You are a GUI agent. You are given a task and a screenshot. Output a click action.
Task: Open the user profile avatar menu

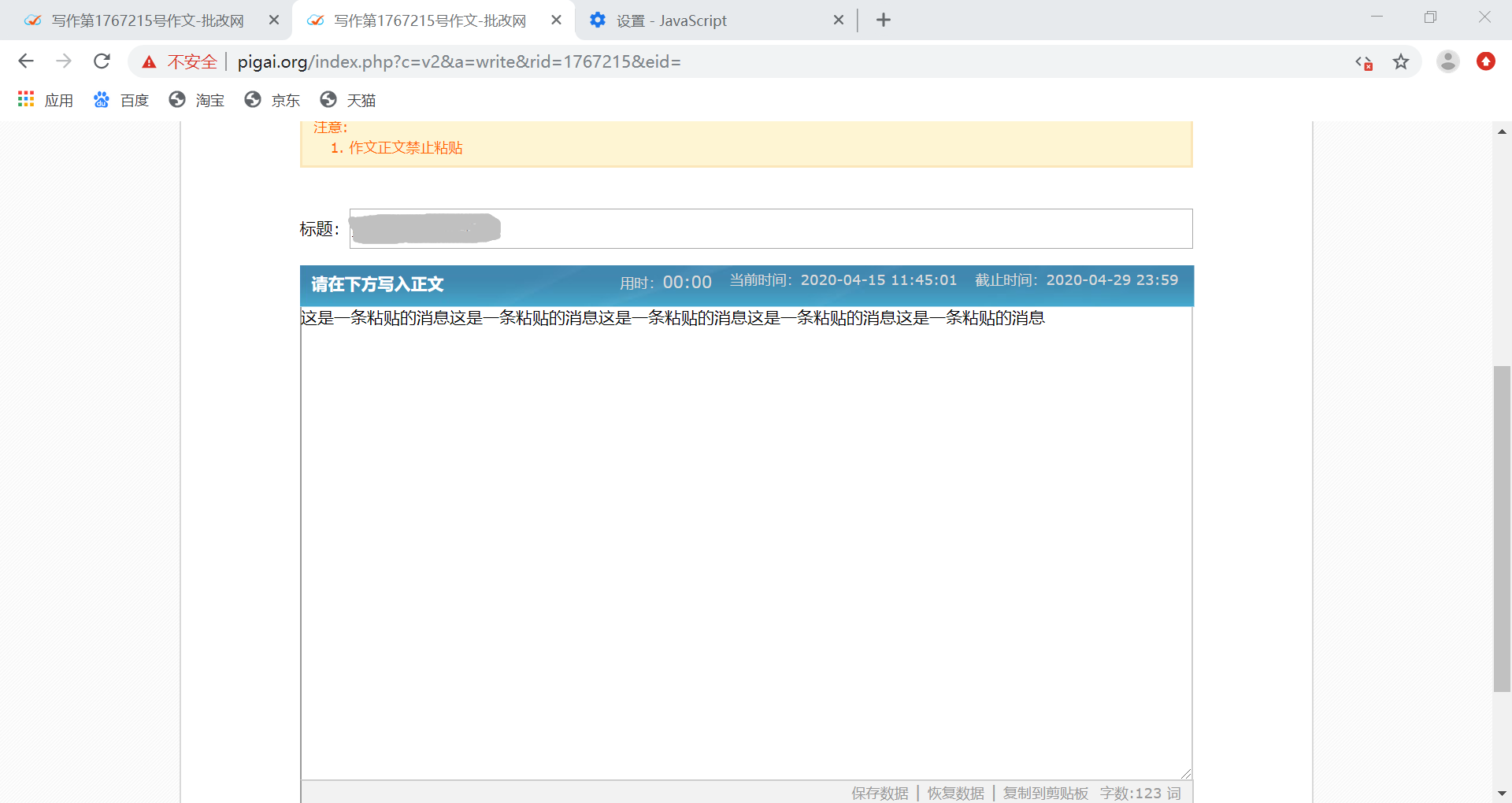click(1448, 61)
